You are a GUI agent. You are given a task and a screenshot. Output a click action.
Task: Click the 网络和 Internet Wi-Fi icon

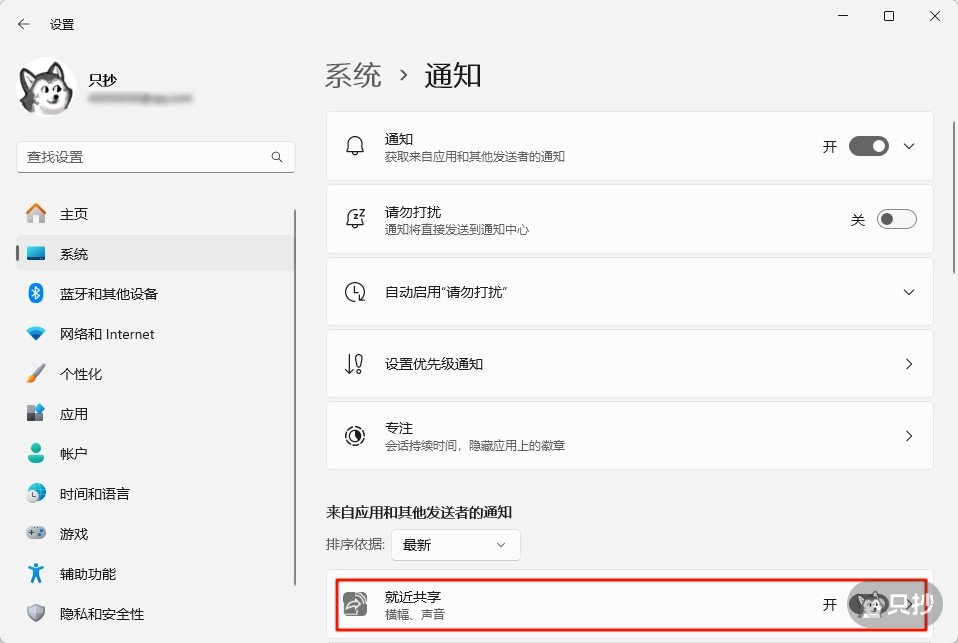pyautogui.click(x=36, y=334)
